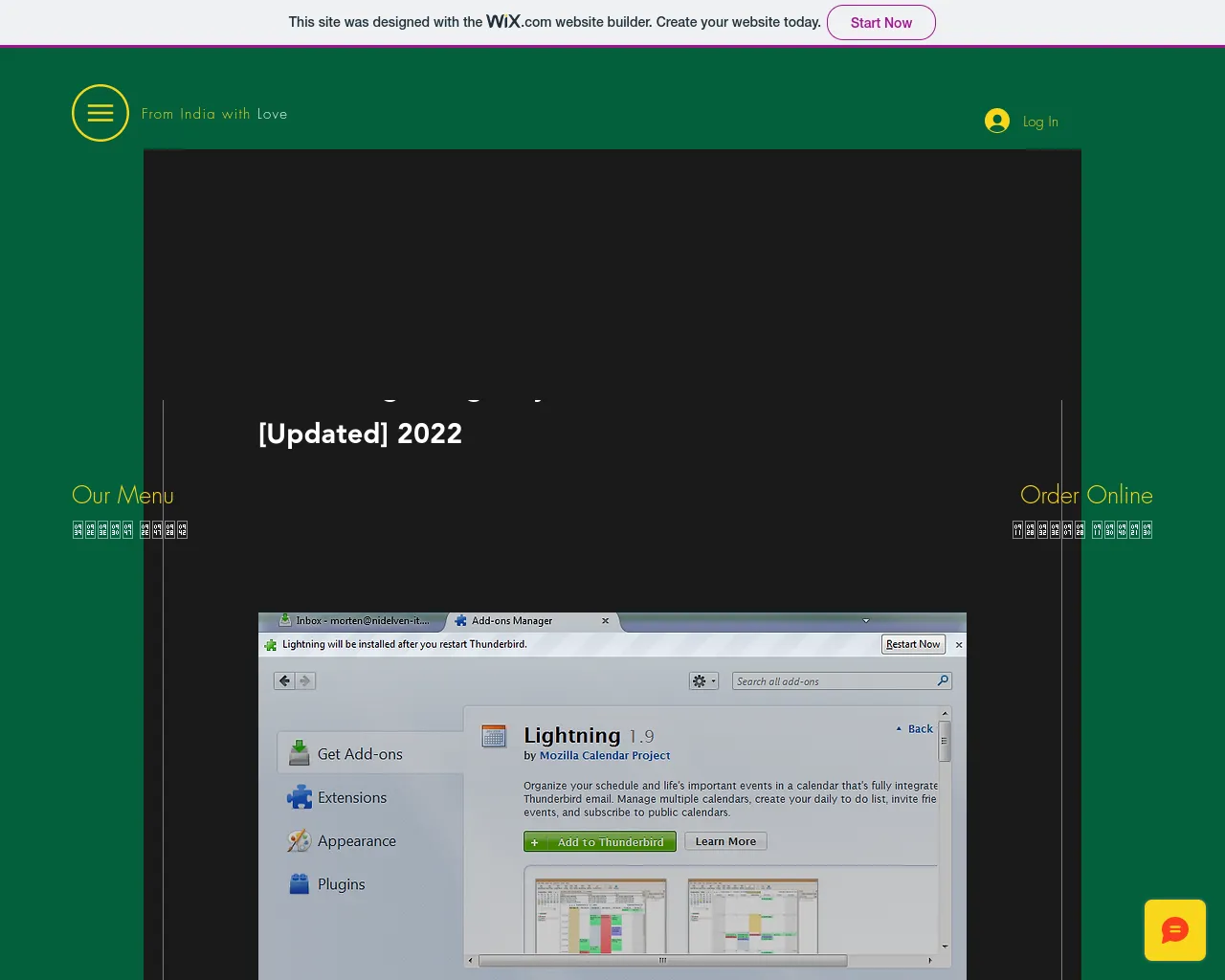Click the vertical scrollbar thumb

pos(945,742)
